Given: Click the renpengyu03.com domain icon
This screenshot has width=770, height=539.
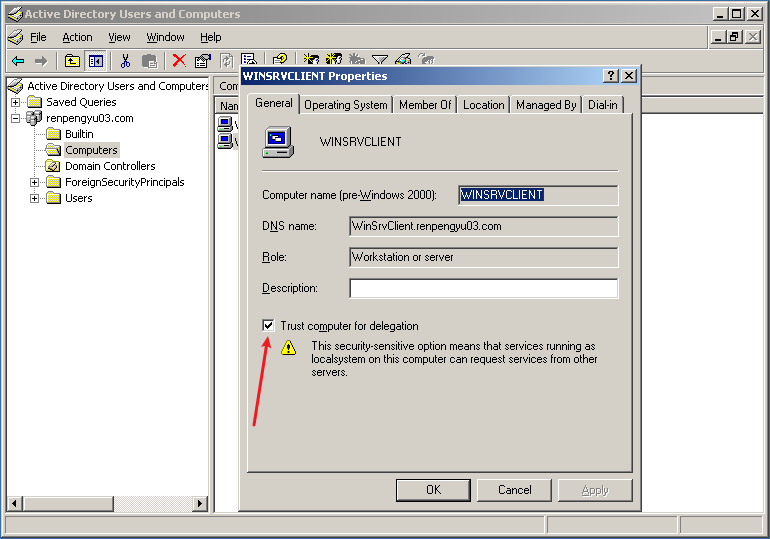Looking at the screenshot, I should click(x=34, y=118).
